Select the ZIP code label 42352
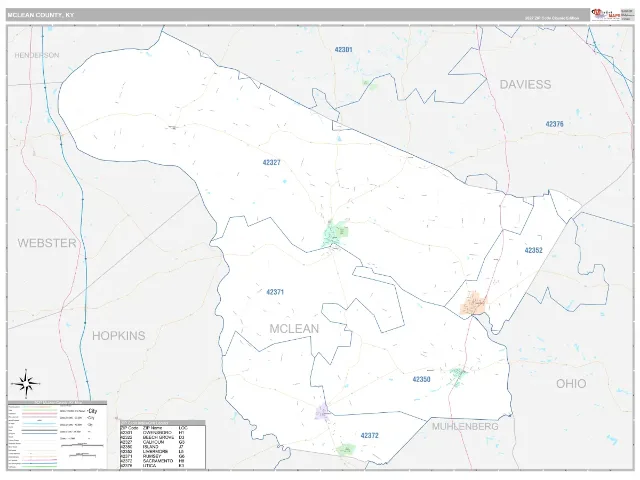The height and width of the screenshot is (480, 640). [533, 250]
